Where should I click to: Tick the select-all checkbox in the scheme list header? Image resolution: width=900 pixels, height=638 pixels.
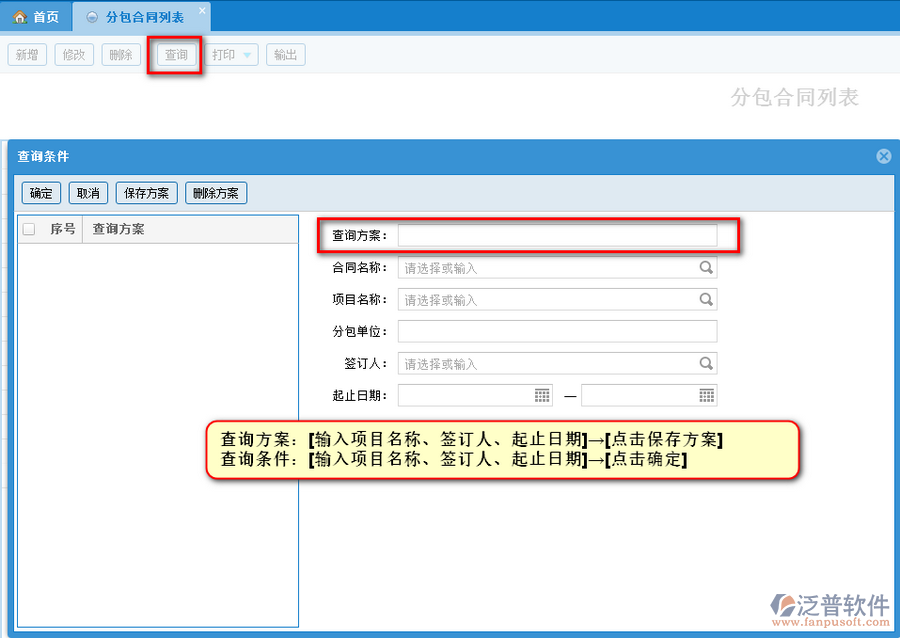point(29,229)
